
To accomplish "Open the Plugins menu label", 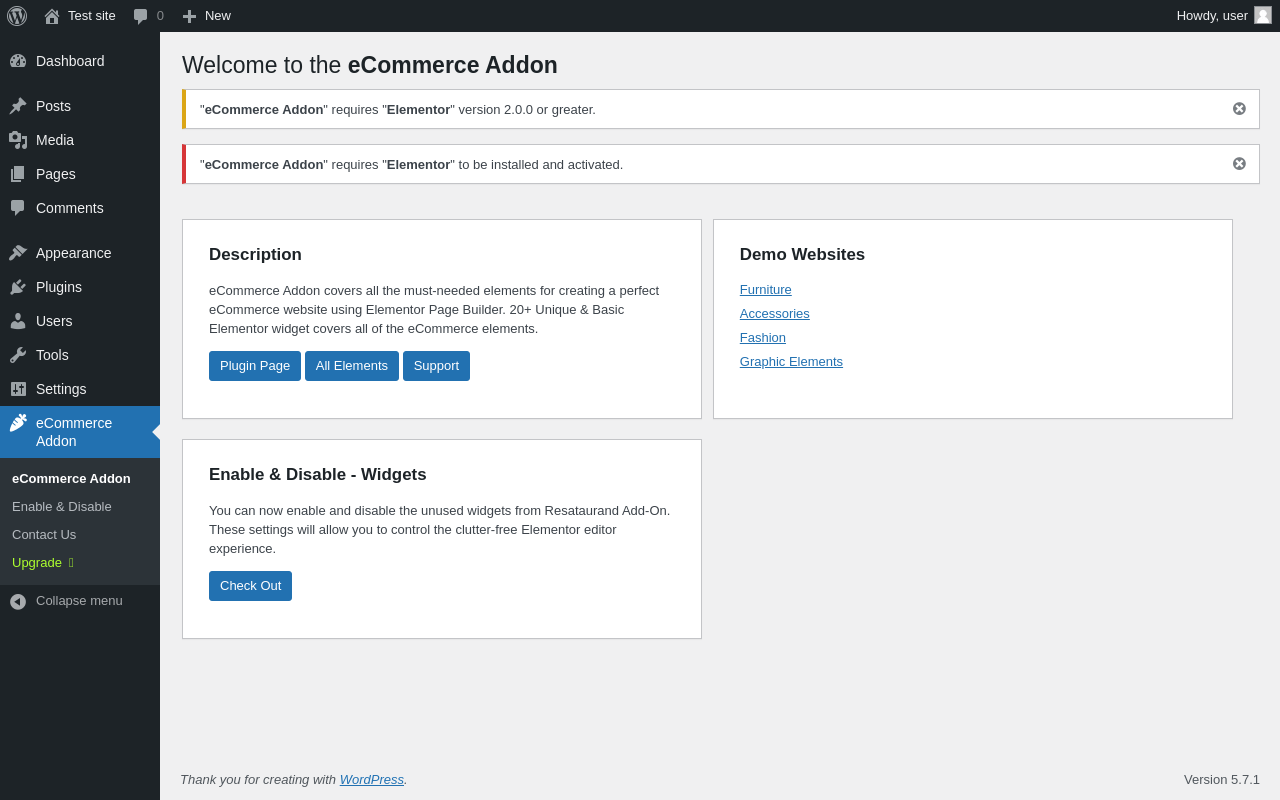I will tap(59, 287).
